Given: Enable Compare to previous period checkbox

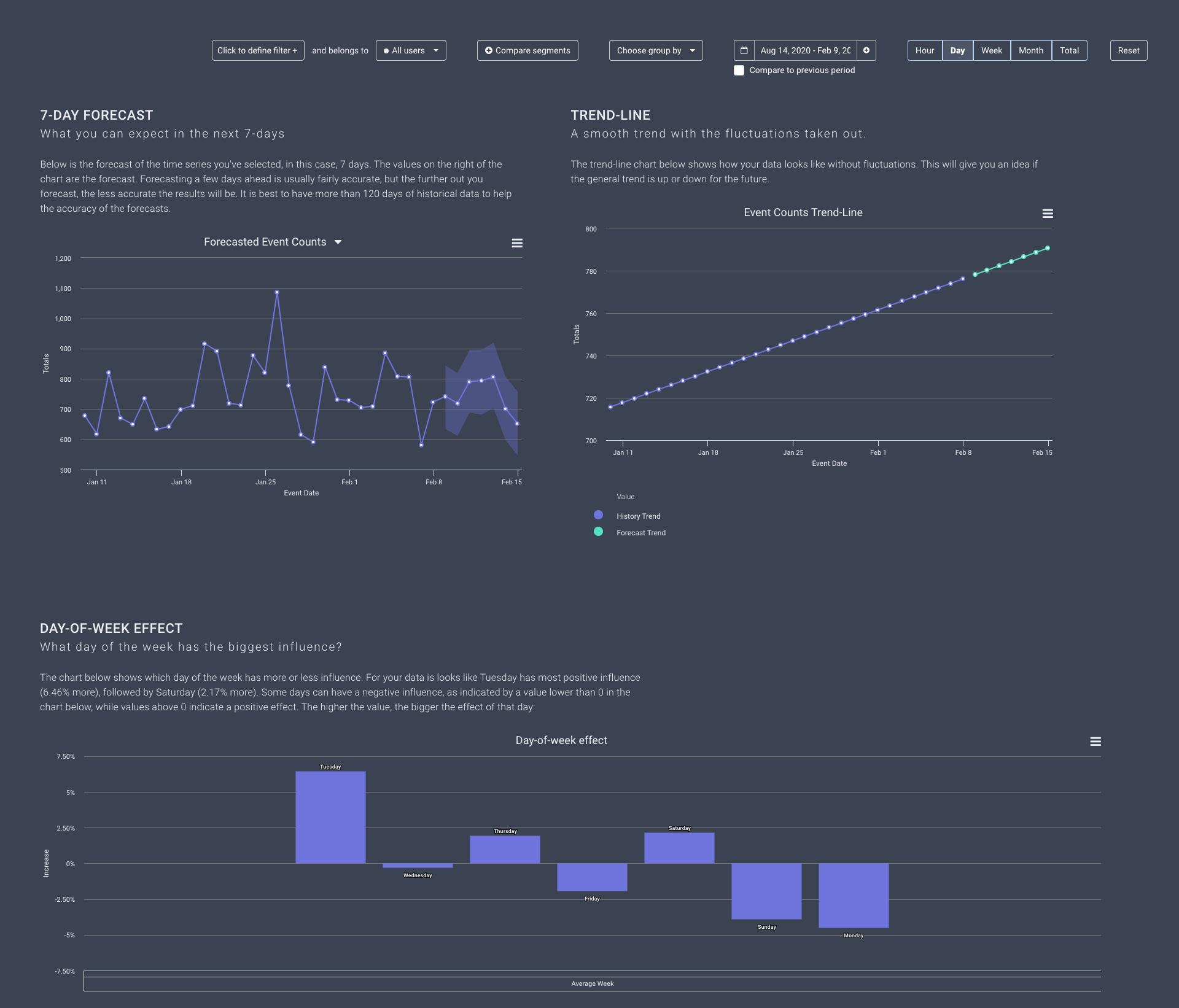Looking at the screenshot, I should (739, 71).
